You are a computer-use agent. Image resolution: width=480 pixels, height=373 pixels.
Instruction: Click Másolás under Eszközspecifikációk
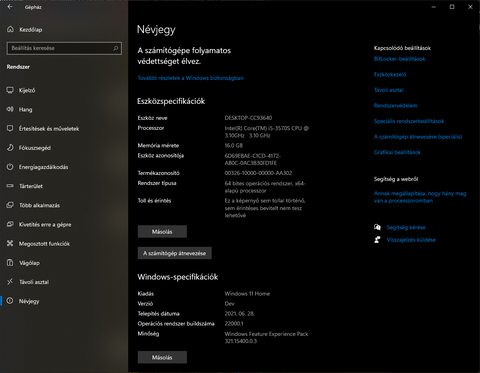tap(162, 231)
